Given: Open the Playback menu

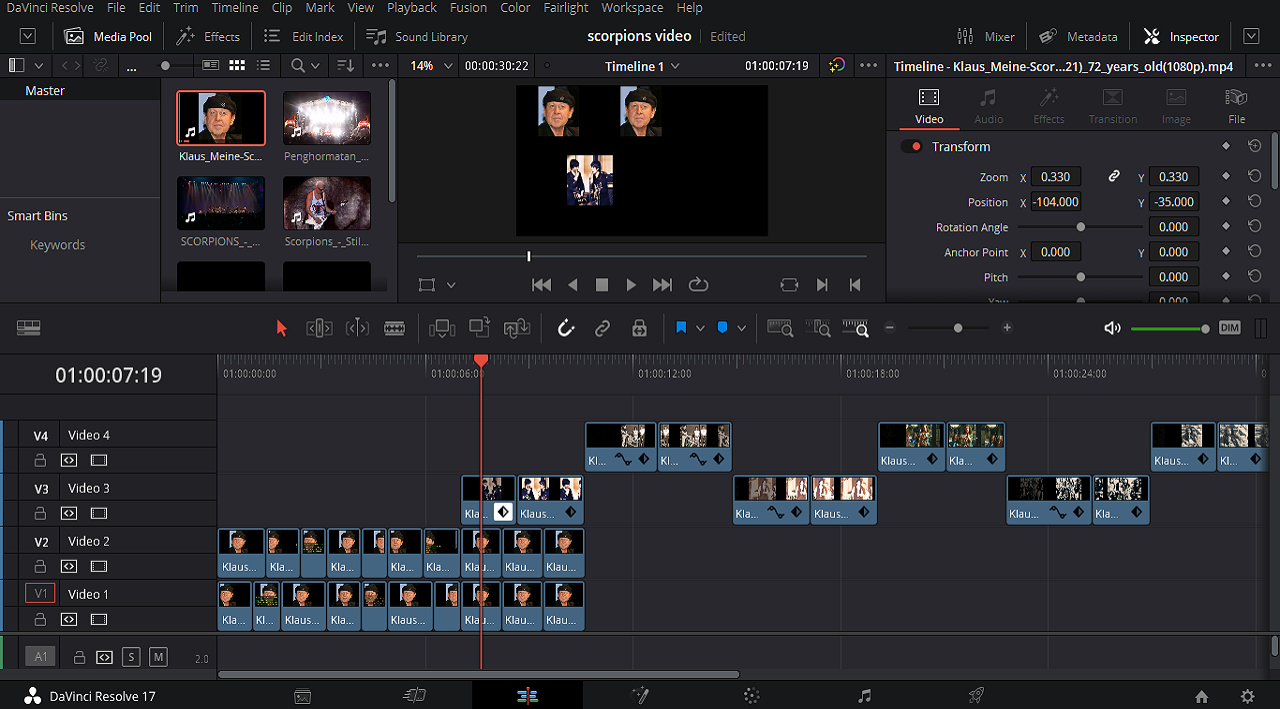Looking at the screenshot, I should [x=412, y=8].
